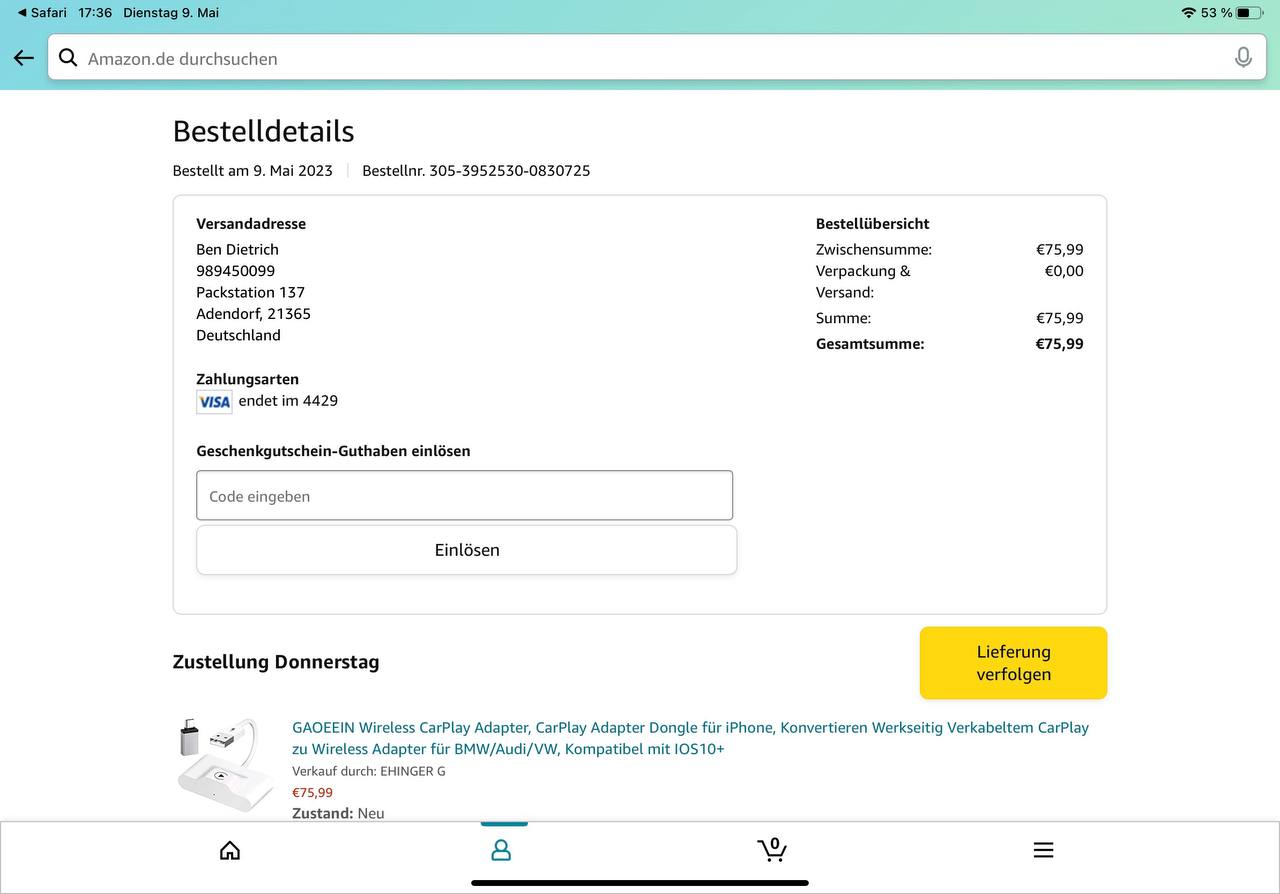This screenshot has height=894, width=1280.
Task: Open the account profile tab icon
Action: pos(501,850)
